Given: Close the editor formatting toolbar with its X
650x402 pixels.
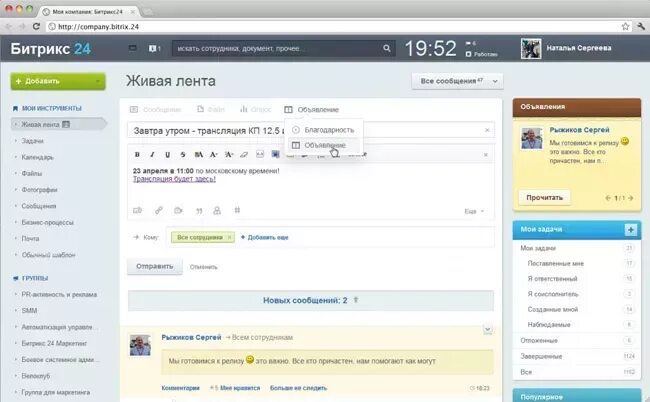Looking at the screenshot, I should [486, 155].
